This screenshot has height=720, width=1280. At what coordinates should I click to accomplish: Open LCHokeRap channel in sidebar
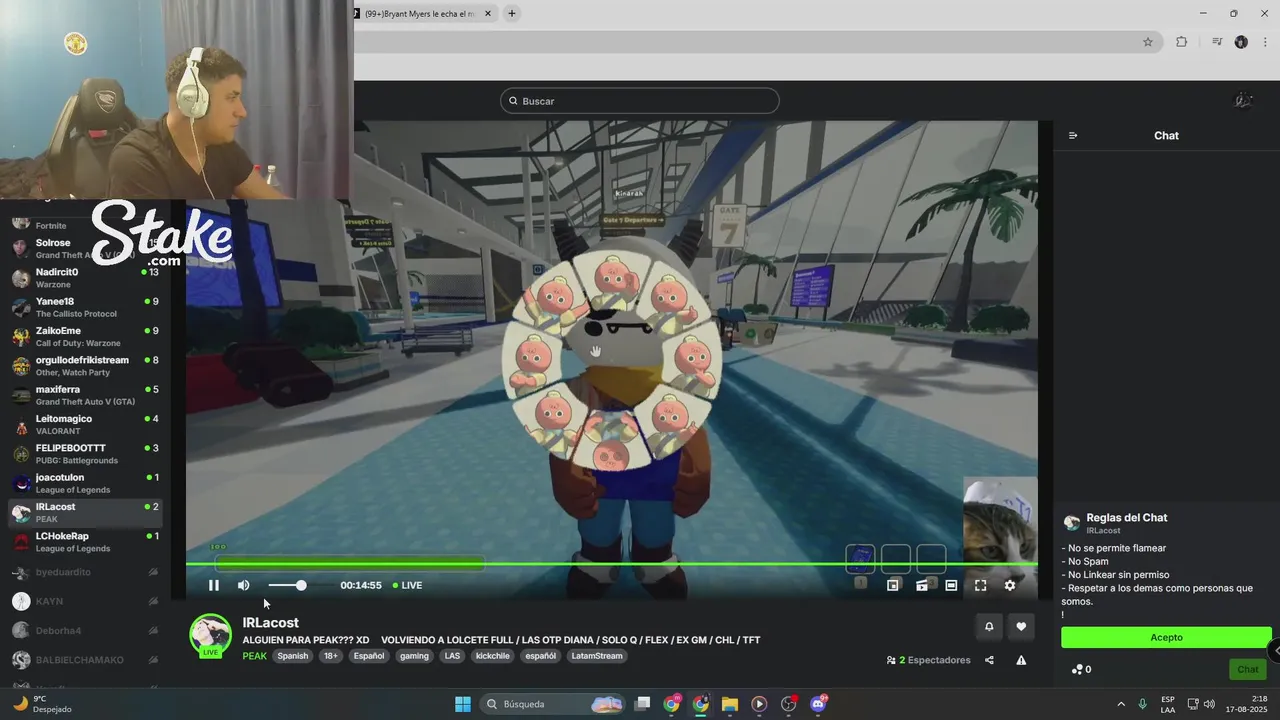pyautogui.click(x=85, y=542)
